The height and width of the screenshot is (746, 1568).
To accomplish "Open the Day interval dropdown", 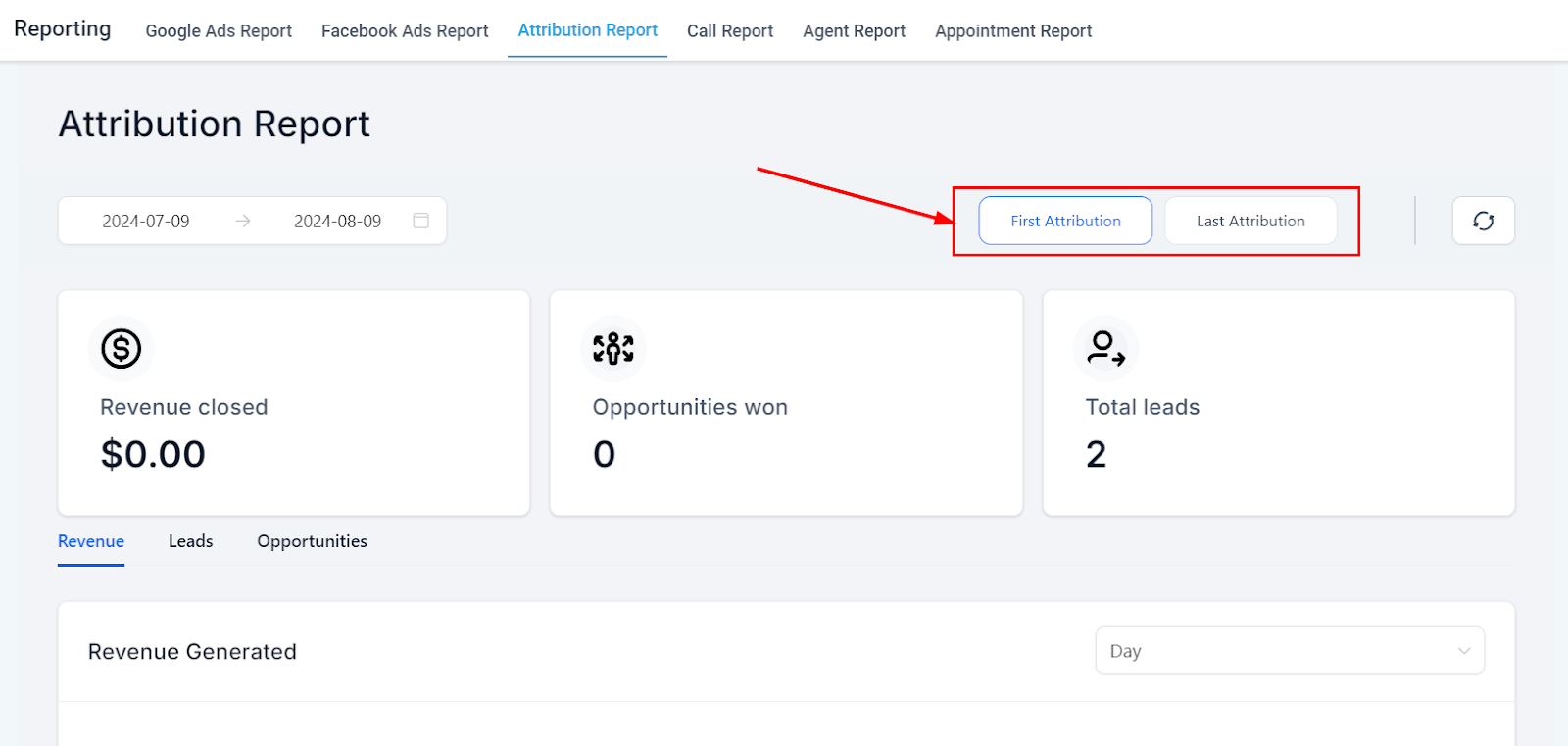I will point(1290,651).
